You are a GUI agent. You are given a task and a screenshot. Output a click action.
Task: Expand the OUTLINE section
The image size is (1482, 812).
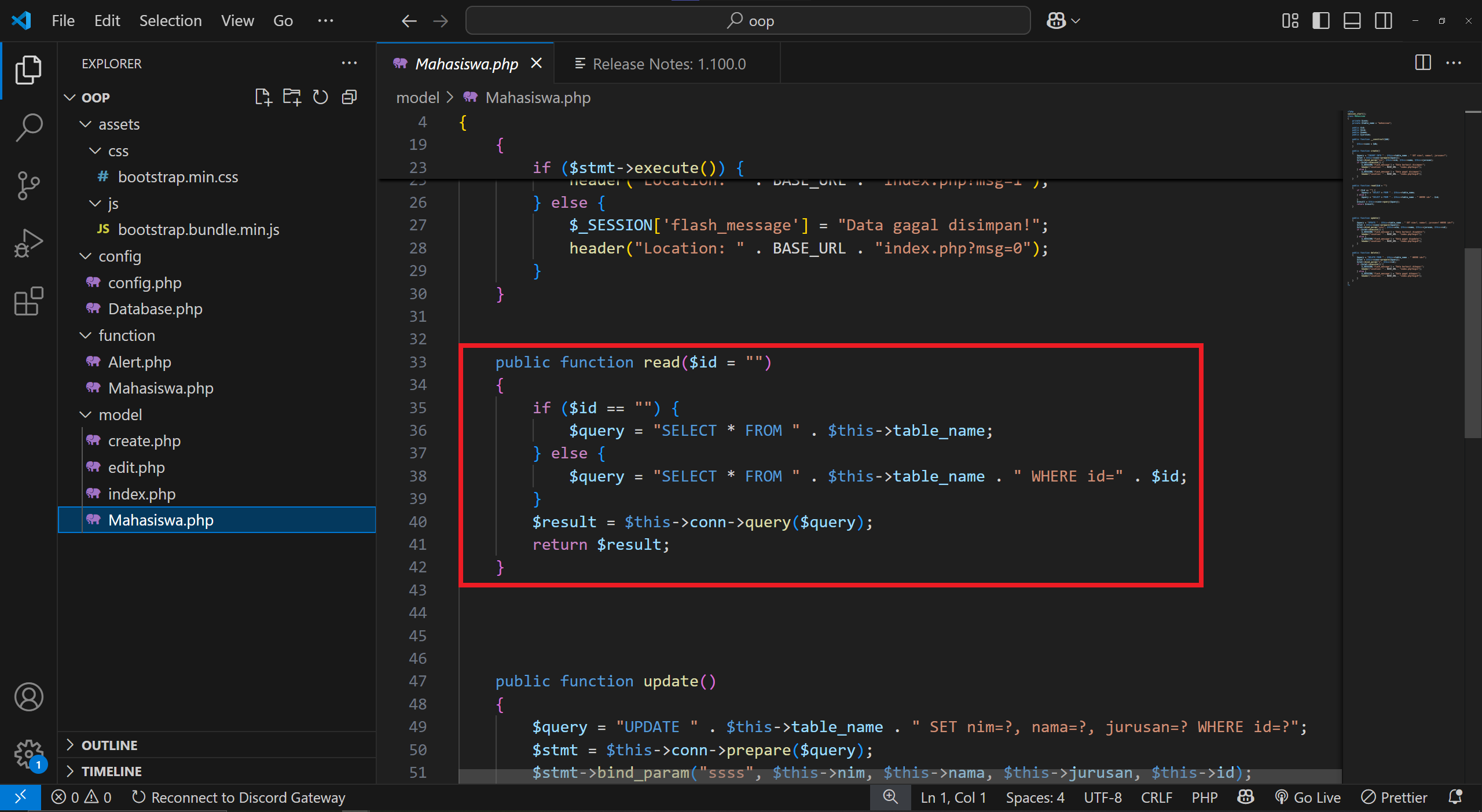(x=109, y=745)
